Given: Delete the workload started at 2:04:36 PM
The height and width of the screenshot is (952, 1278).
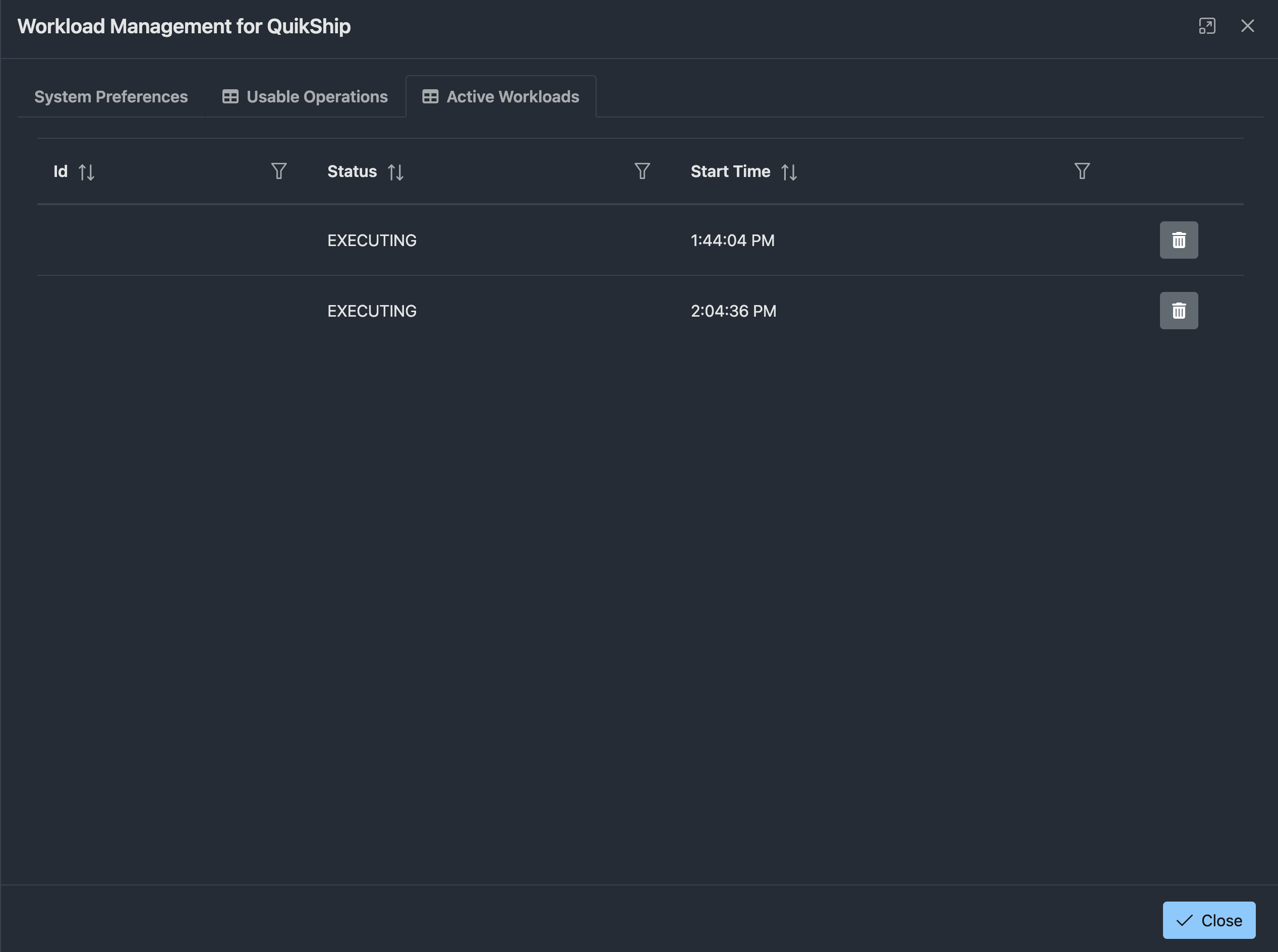Looking at the screenshot, I should [x=1178, y=311].
